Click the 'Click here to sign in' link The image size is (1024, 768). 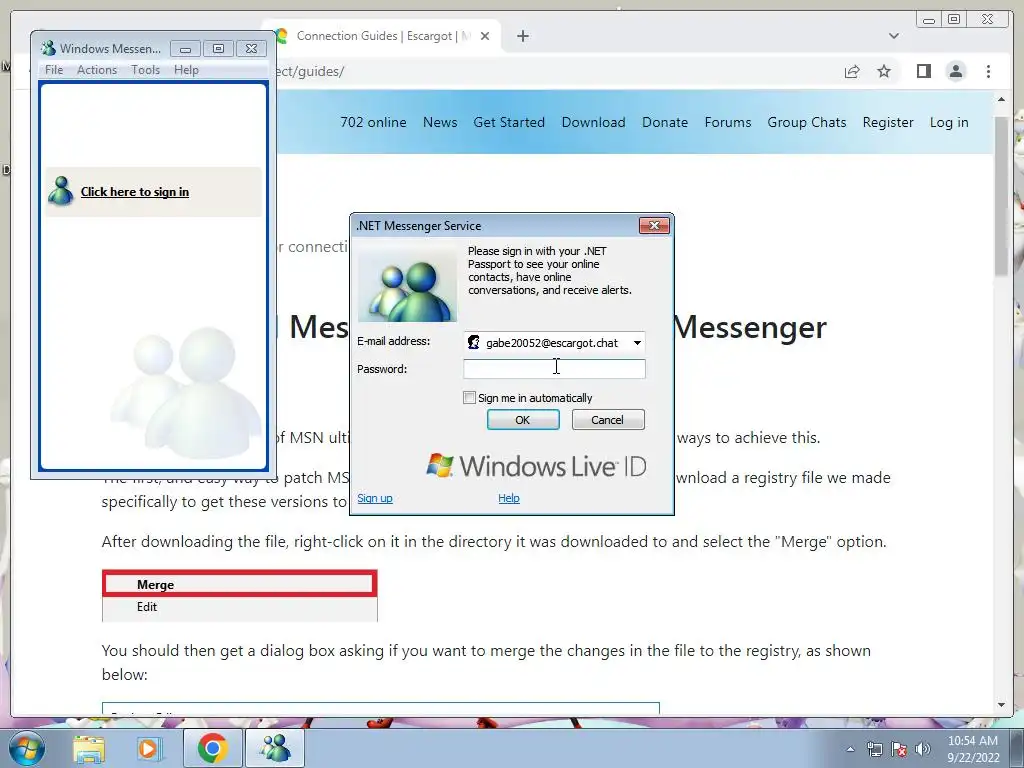[135, 192]
